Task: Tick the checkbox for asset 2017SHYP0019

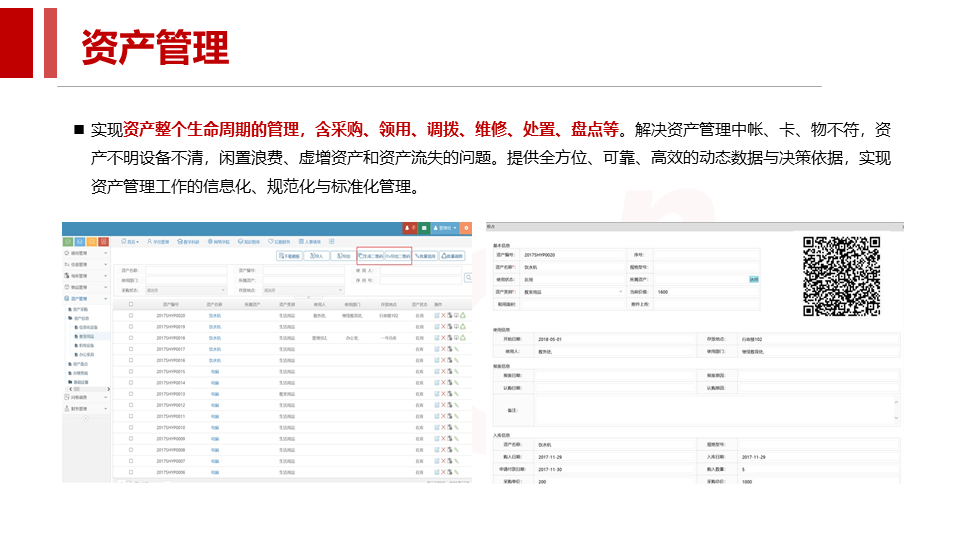Action: click(131, 327)
